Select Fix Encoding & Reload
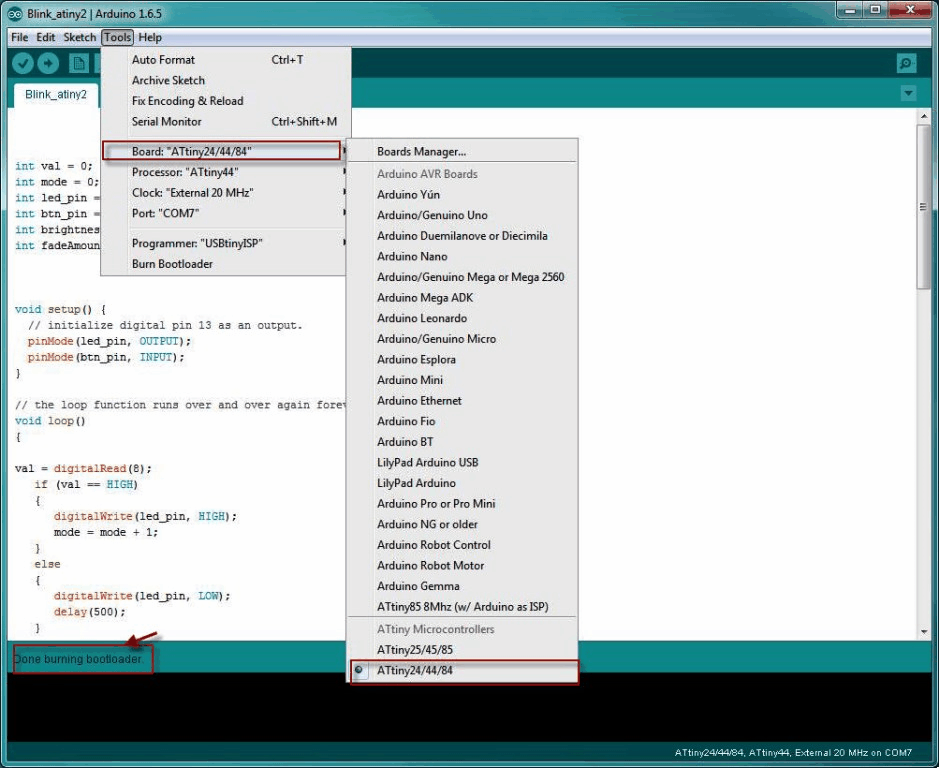This screenshot has width=939, height=768. click(224, 101)
